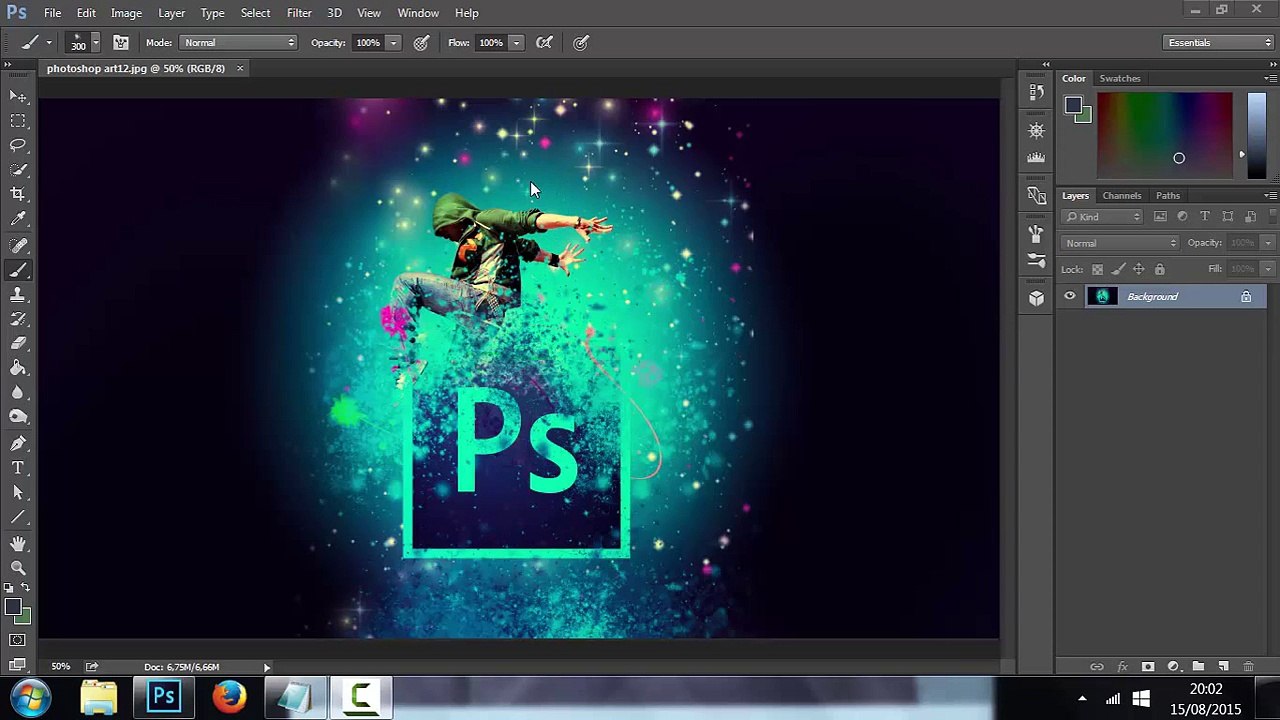Open the Flow slider dropdown arrow
This screenshot has width=1280, height=720.
(516, 42)
